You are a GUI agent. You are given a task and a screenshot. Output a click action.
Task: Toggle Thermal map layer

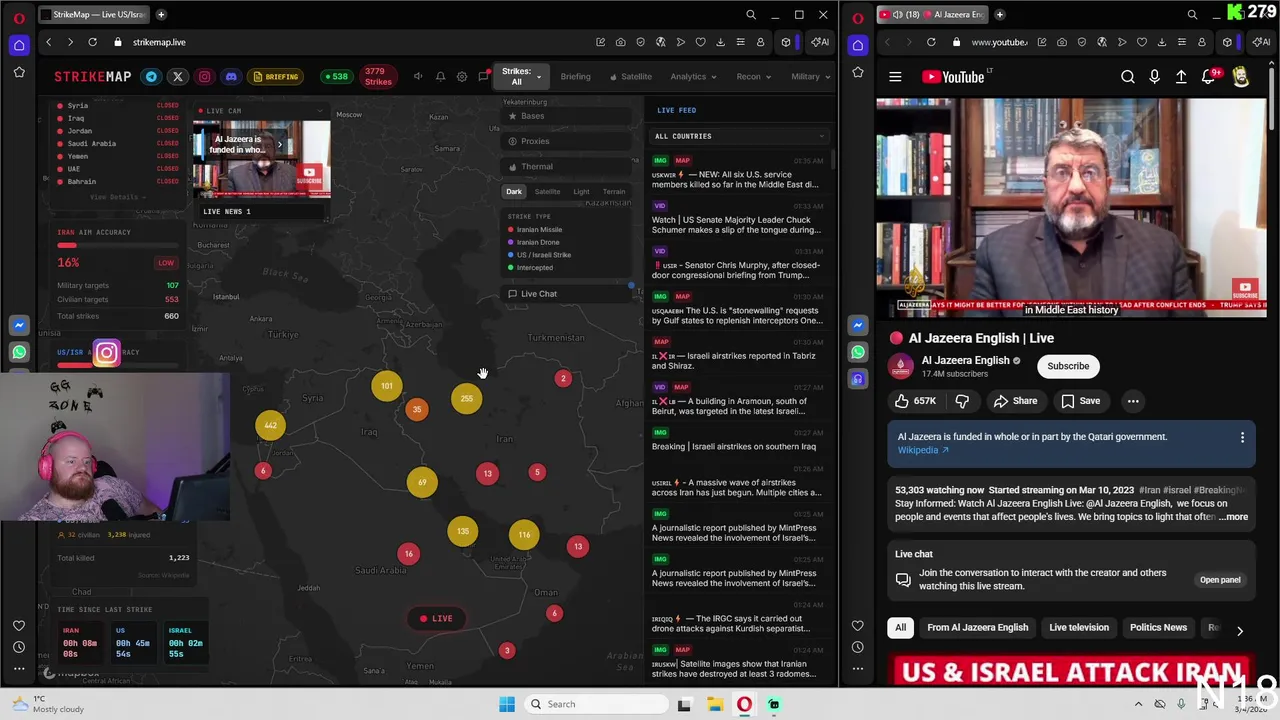click(567, 167)
